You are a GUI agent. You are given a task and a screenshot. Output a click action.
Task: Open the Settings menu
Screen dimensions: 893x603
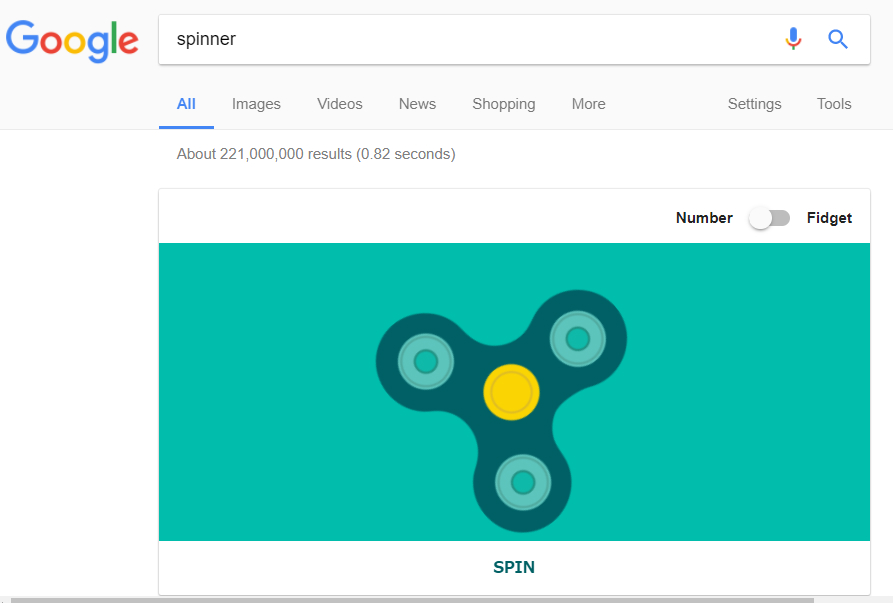(x=754, y=104)
